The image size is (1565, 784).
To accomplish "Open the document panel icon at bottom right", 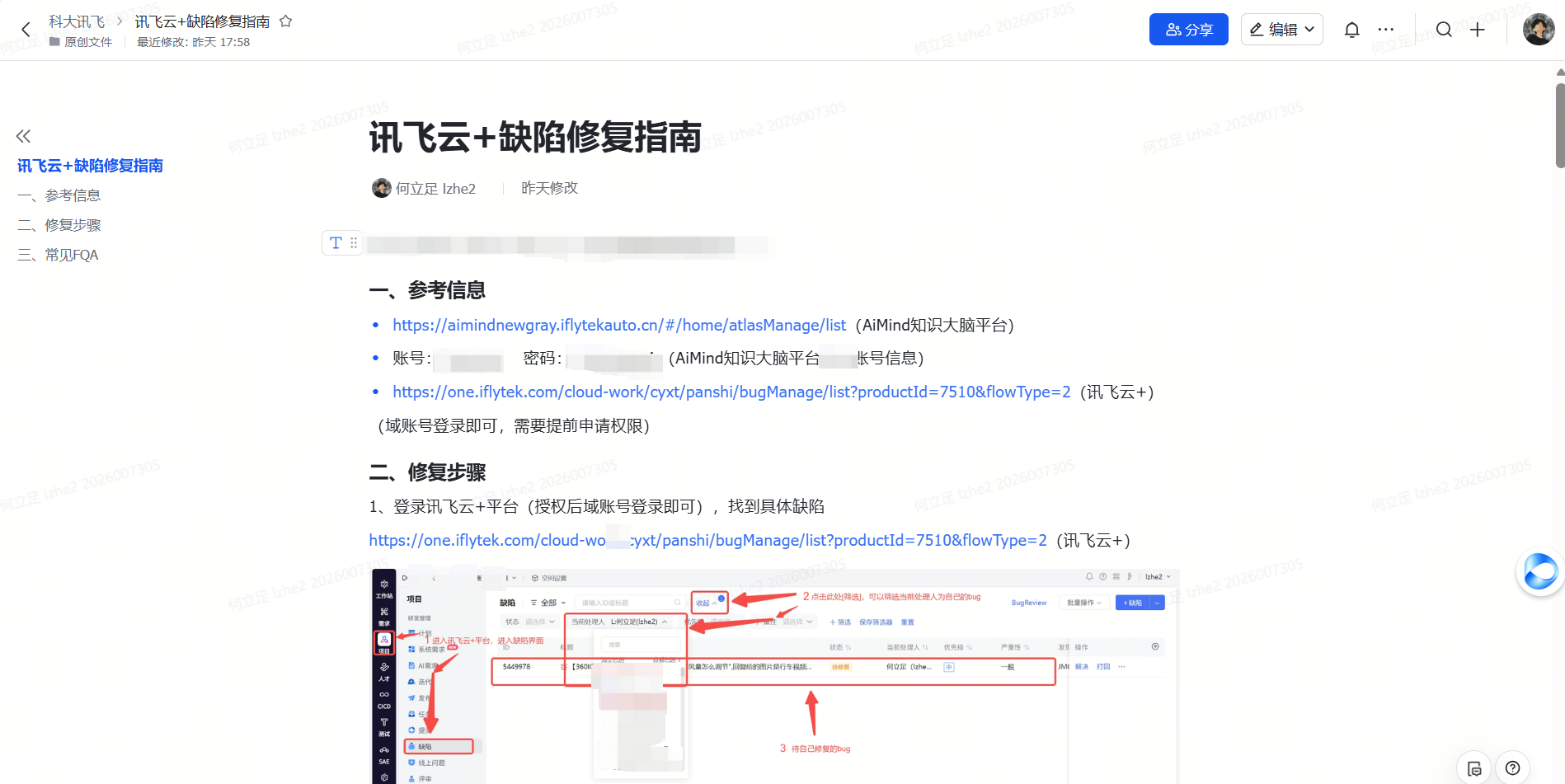I will click(1474, 768).
